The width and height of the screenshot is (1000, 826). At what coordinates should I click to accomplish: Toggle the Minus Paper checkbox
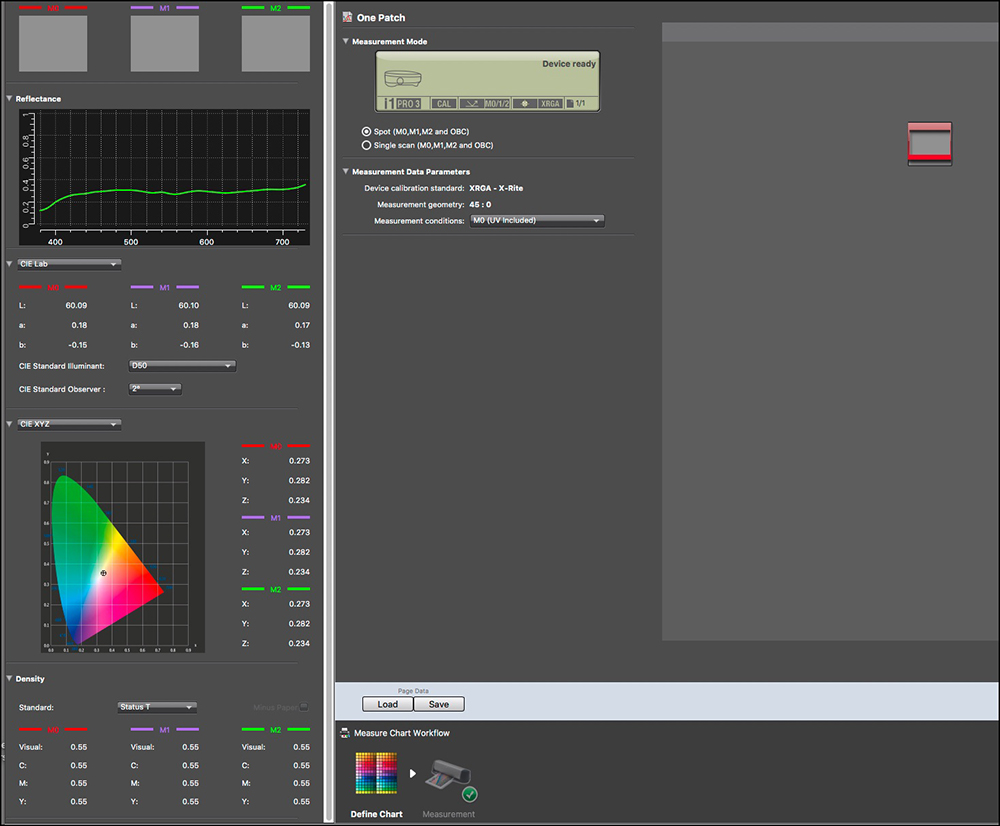click(x=304, y=707)
